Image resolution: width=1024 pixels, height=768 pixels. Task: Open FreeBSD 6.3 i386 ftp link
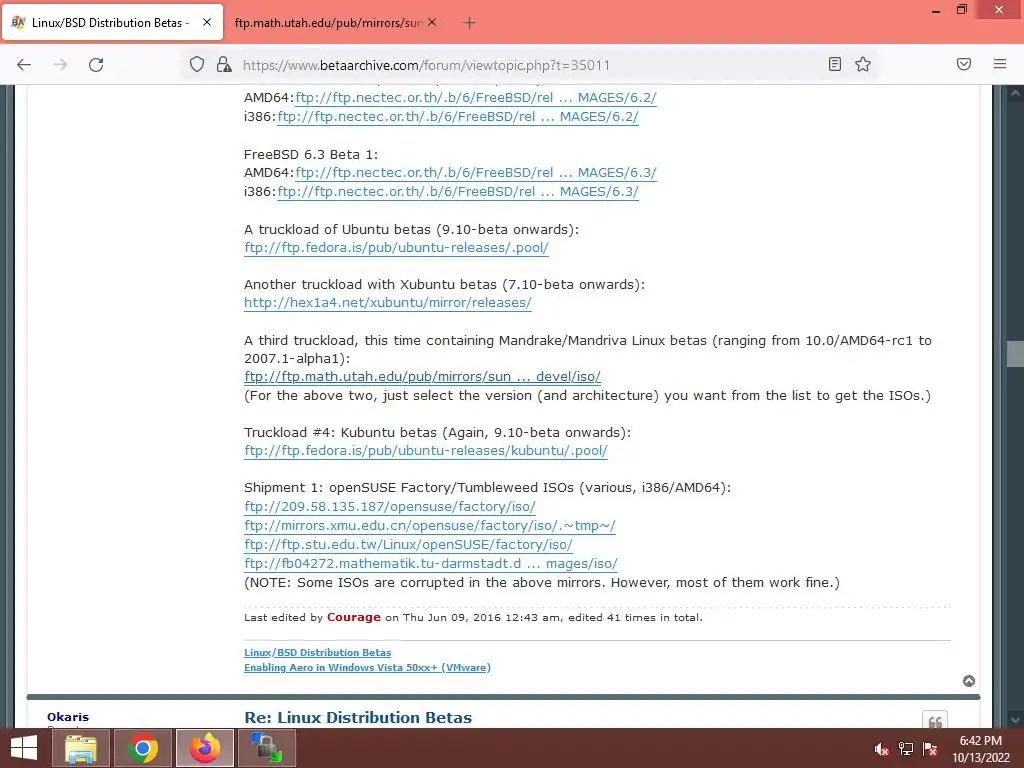(x=458, y=192)
